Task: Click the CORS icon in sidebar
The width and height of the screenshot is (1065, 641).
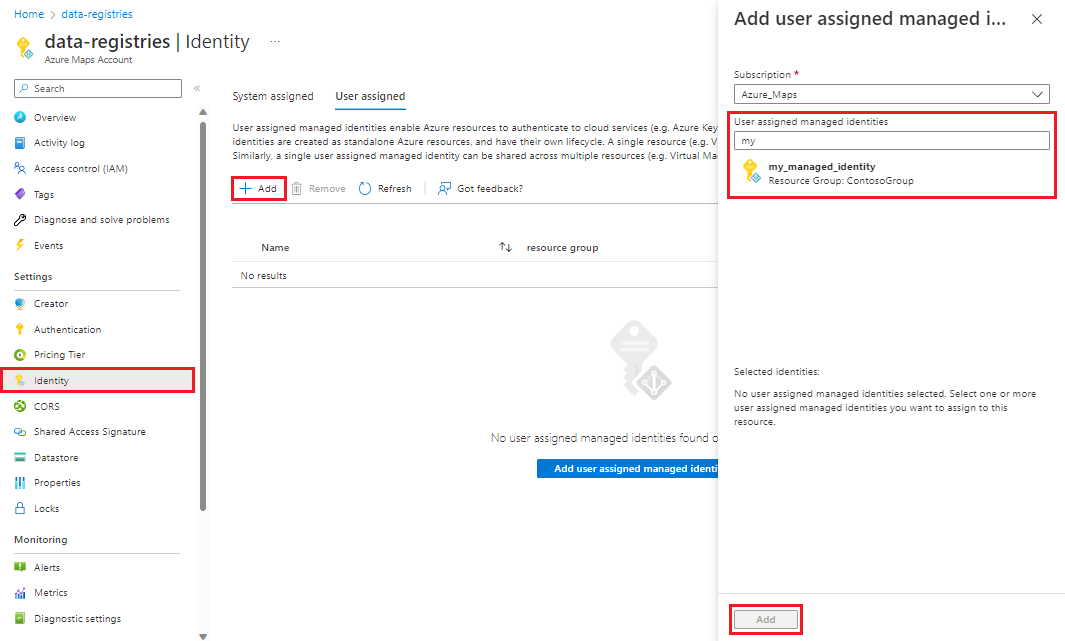Action: [x=20, y=406]
